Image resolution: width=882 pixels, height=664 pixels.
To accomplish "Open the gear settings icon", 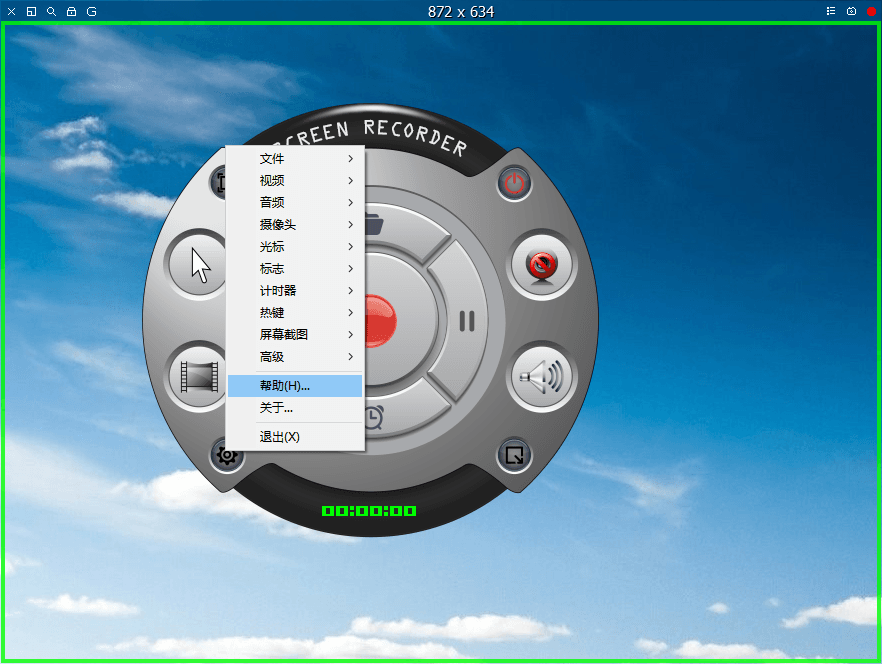I will click(227, 455).
